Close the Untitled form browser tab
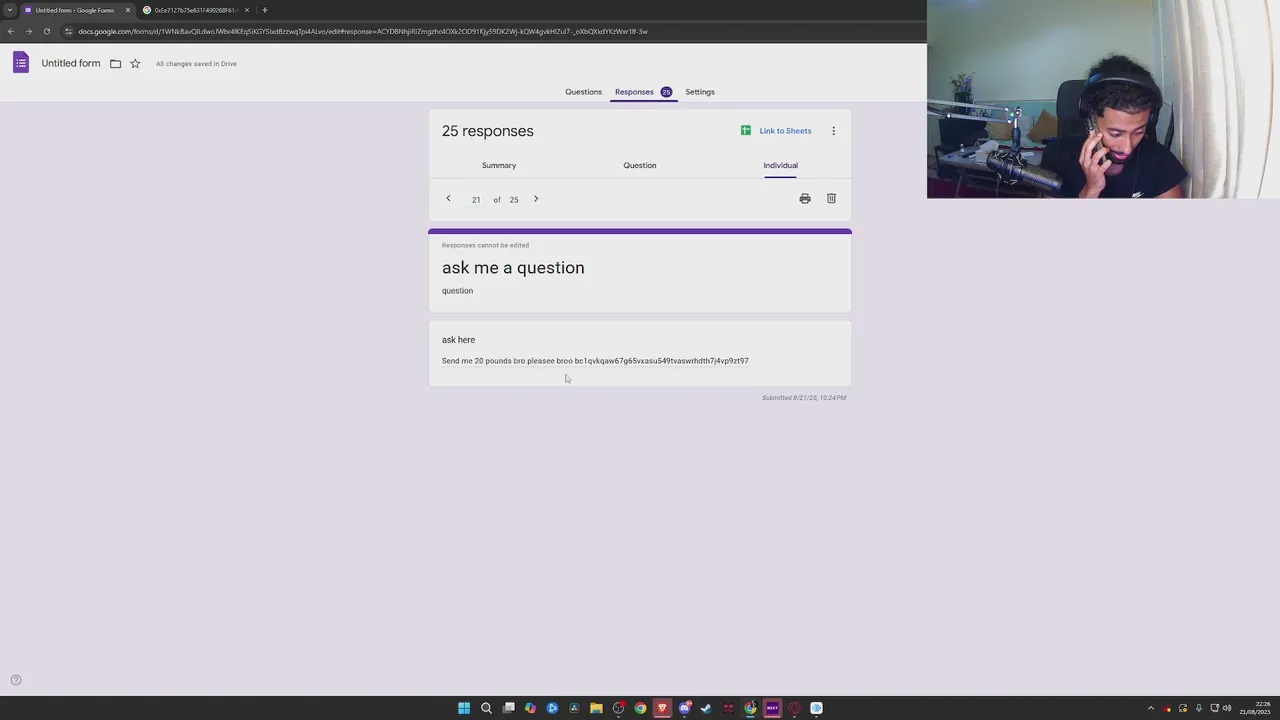 pyautogui.click(x=128, y=10)
